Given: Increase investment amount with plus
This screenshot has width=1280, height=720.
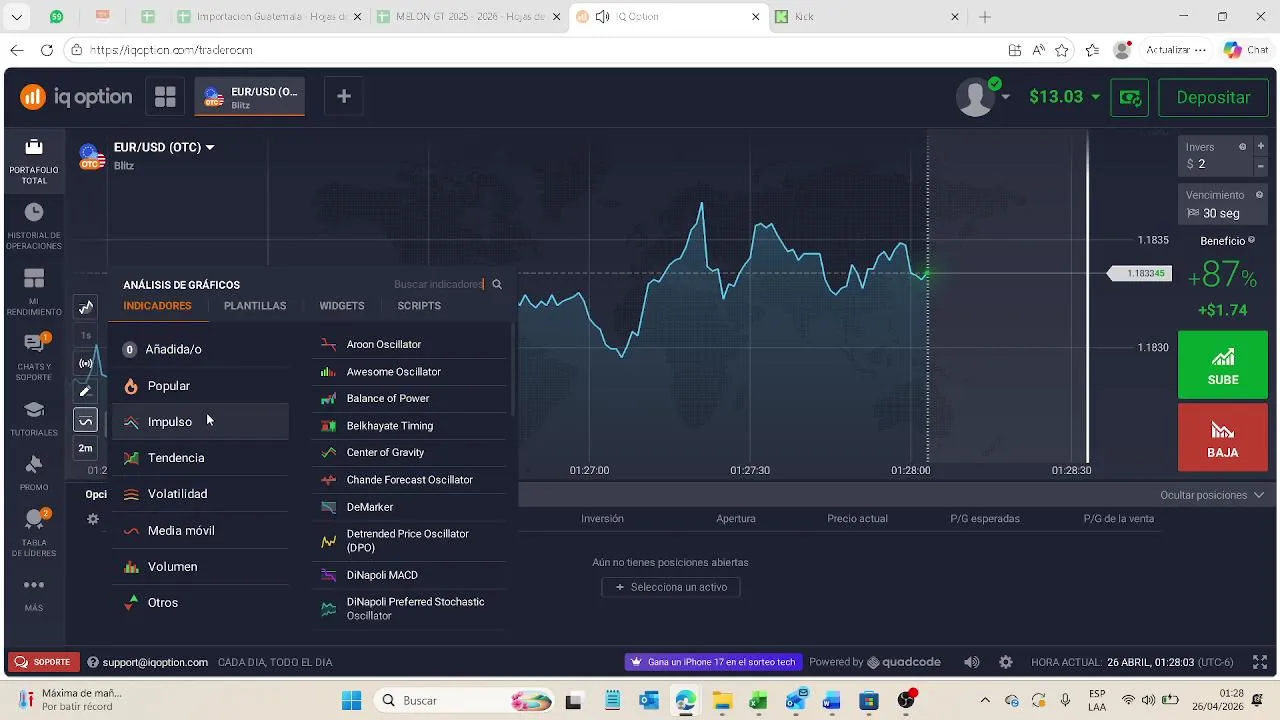Looking at the screenshot, I should coord(1261,147).
